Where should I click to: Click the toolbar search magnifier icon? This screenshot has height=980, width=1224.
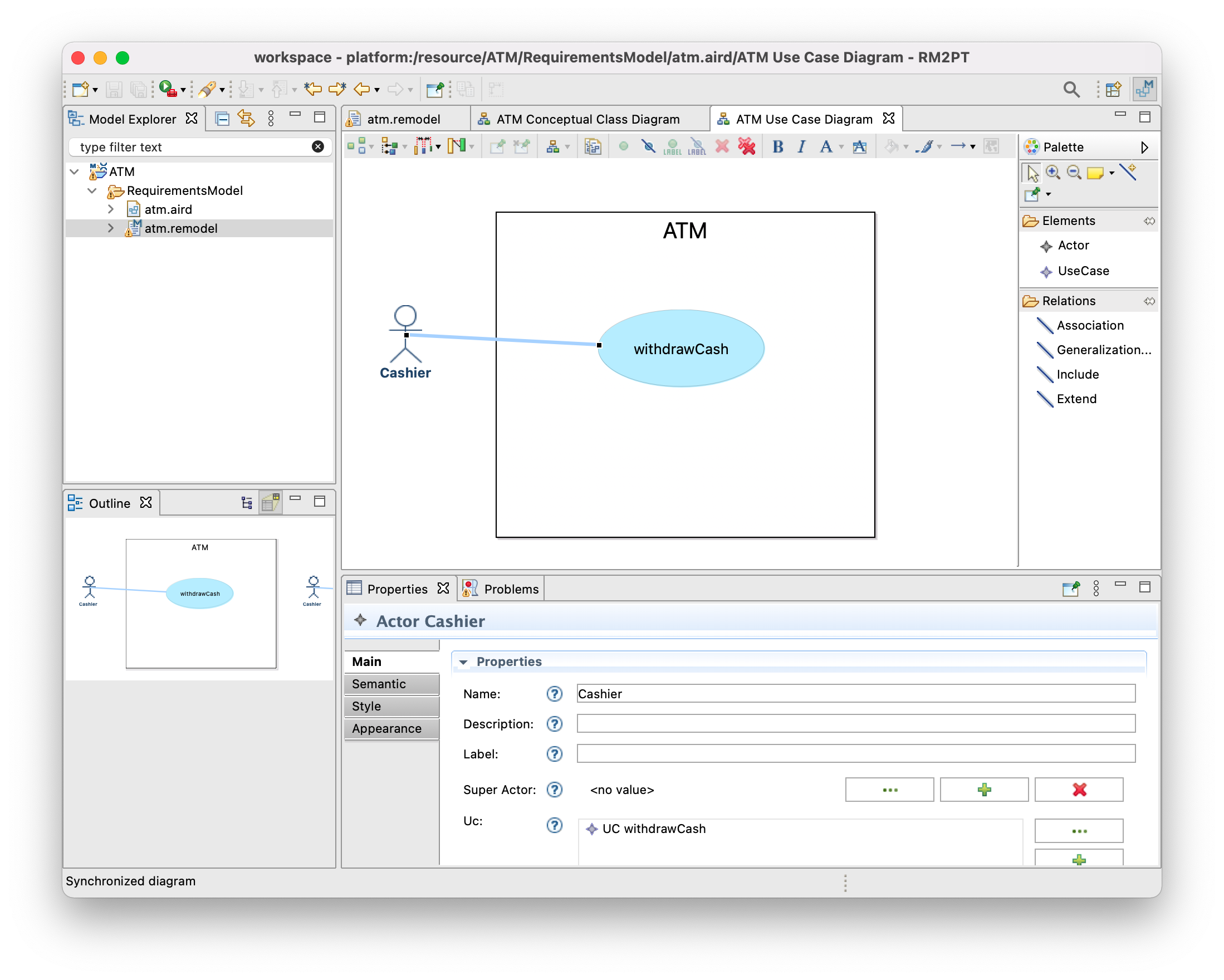pos(1071,89)
